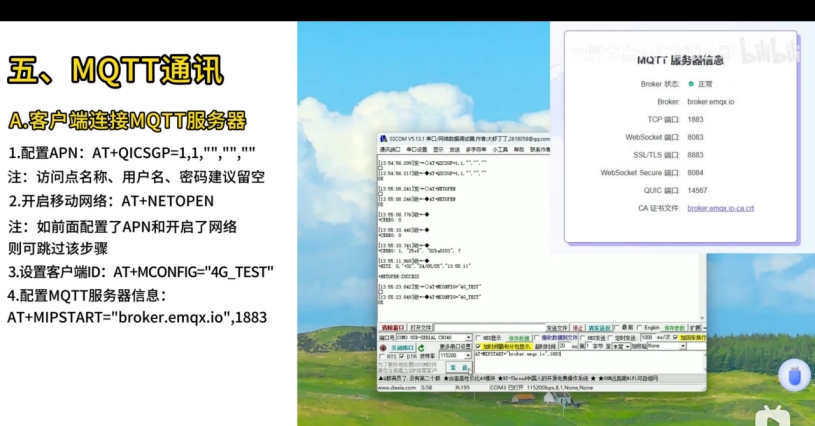Click the AT+MCONFIG="4G_TEST" slide text
Screen dimensions: 815x426
(x=193, y=272)
